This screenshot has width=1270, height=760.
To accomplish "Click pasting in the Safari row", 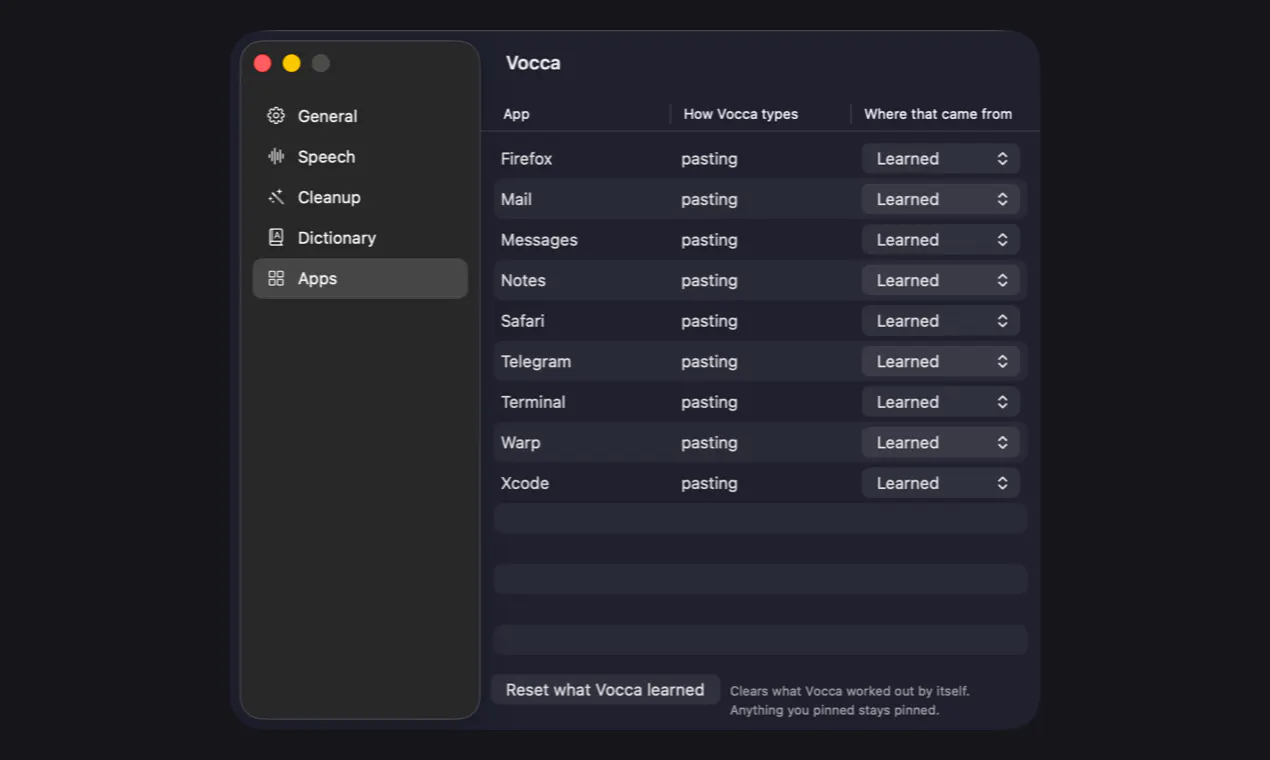I will click(709, 321).
